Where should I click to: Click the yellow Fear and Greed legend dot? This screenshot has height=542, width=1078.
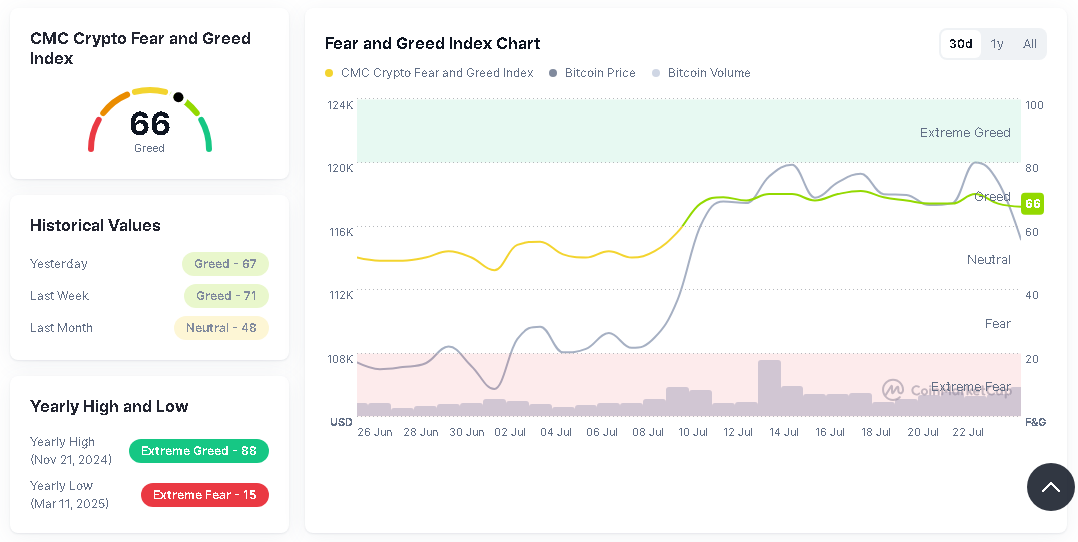(x=329, y=73)
